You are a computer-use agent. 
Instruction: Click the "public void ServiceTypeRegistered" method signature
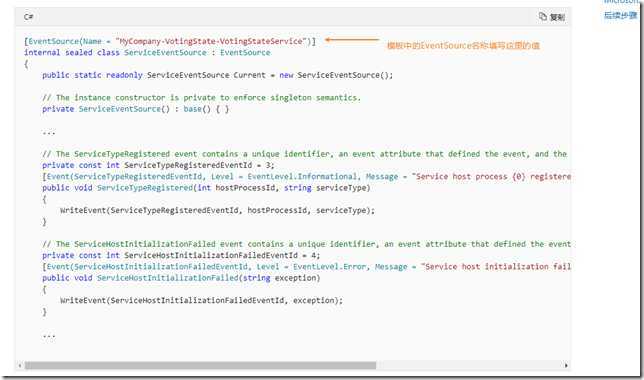[206, 188]
